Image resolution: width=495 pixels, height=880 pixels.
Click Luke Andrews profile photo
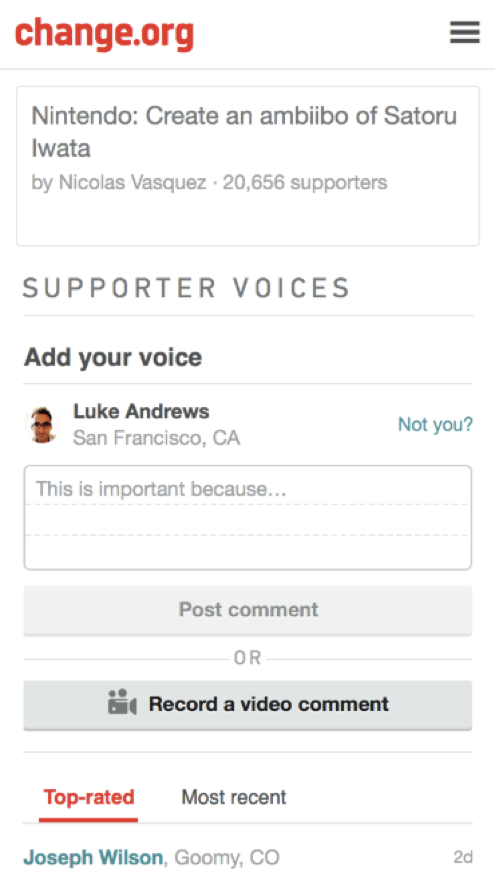point(42,425)
